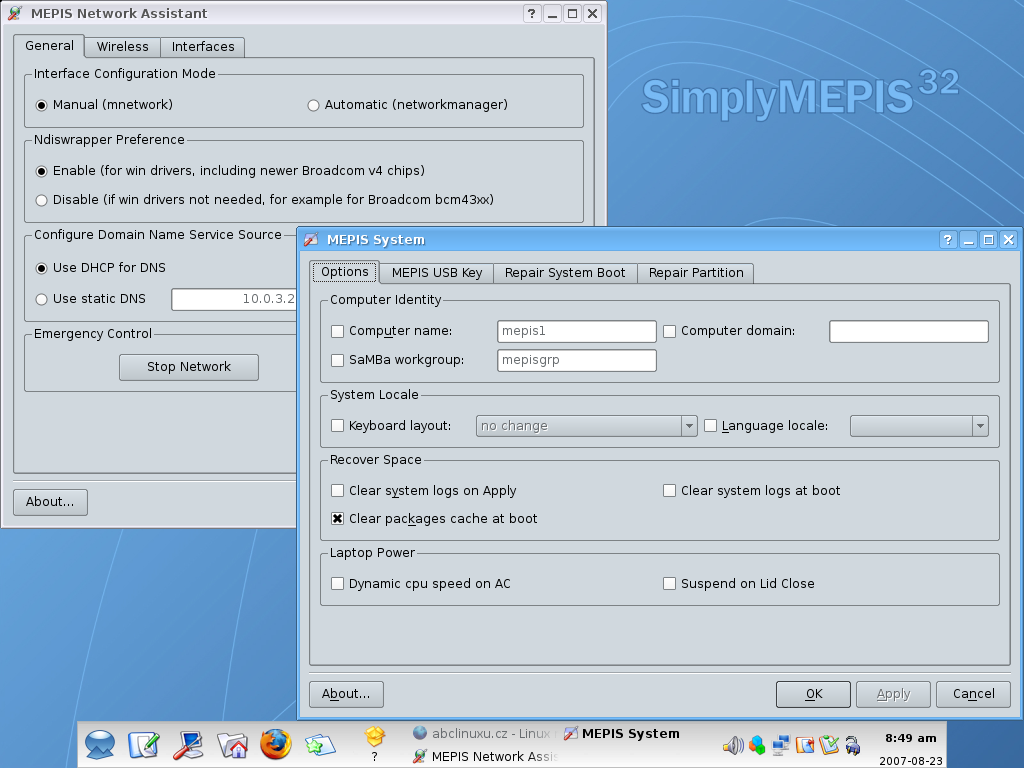Launch Firefox from the panel
1024x768 pixels.
[276, 744]
